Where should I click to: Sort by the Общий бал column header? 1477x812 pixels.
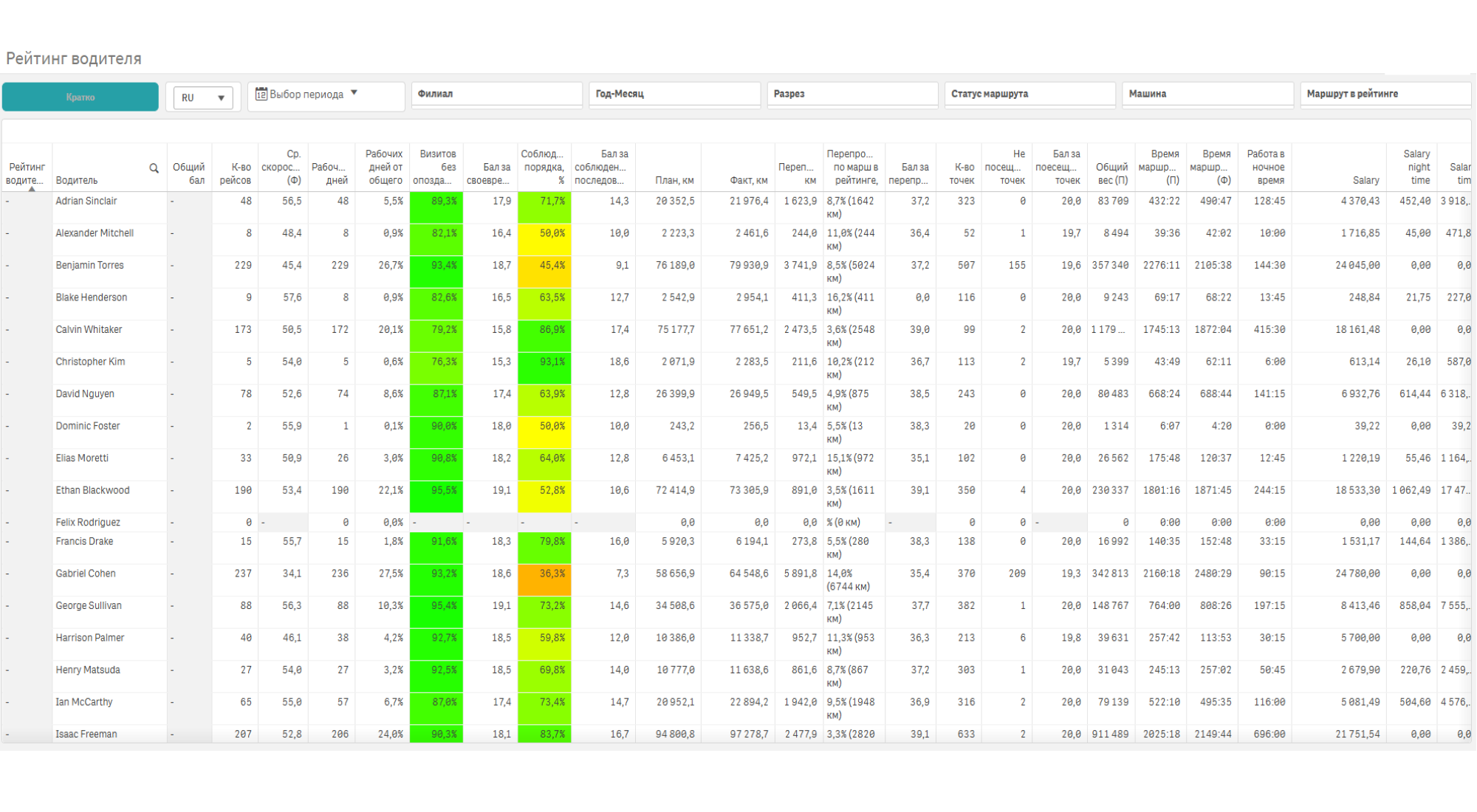tap(189, 173)
